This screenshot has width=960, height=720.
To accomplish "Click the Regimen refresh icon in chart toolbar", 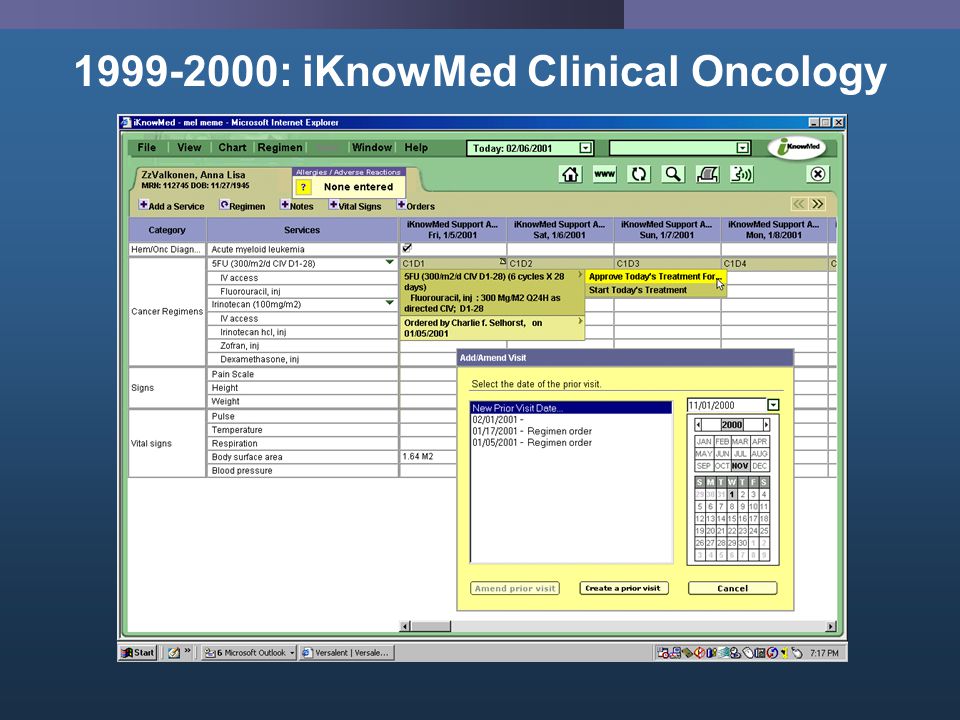I will pyautogui.click(x=224, y=204).
